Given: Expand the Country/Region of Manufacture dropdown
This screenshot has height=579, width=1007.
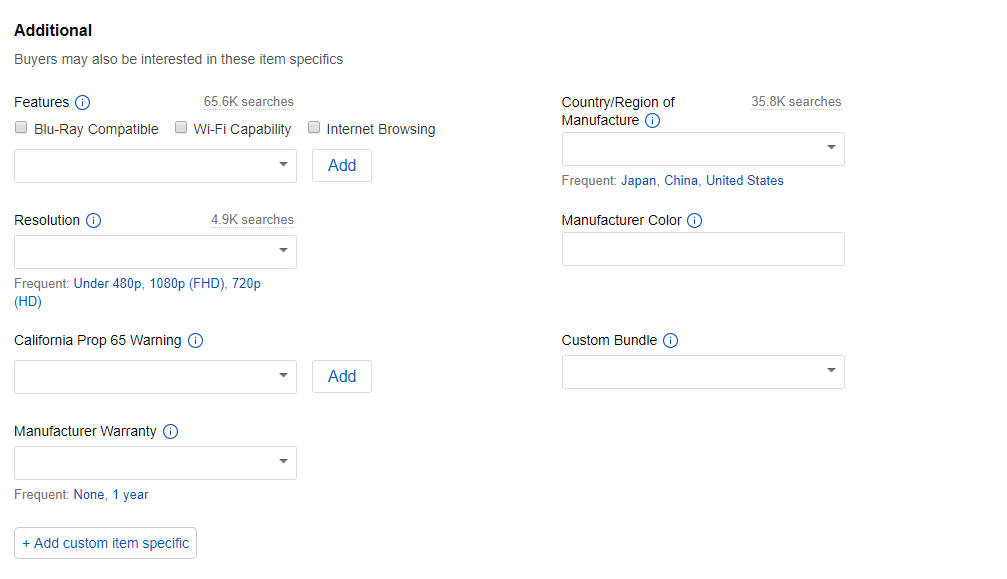Looking at the screenshot, I should coord(703,150).
